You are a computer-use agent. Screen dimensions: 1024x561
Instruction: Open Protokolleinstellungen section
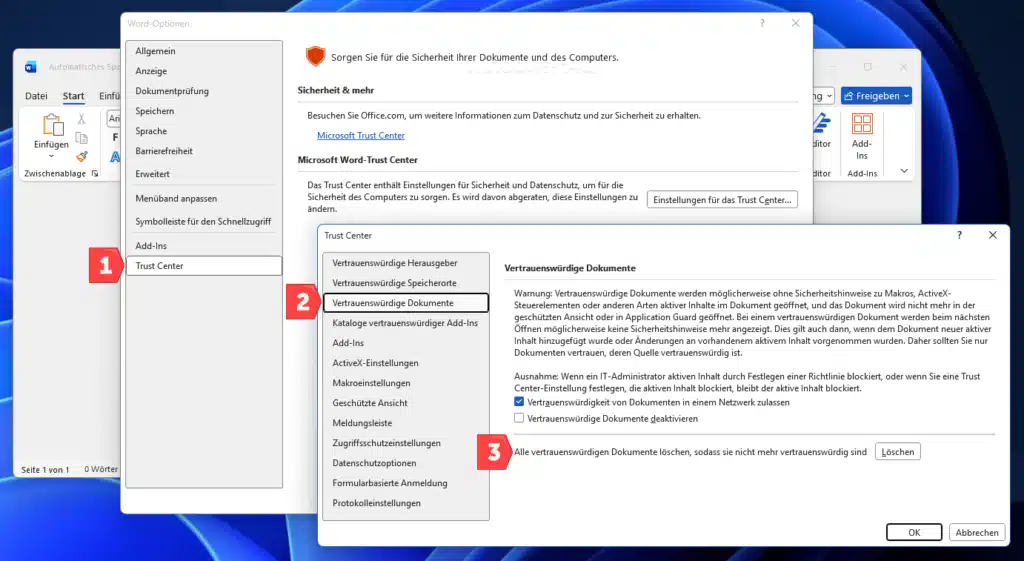(x=406, y=504)
